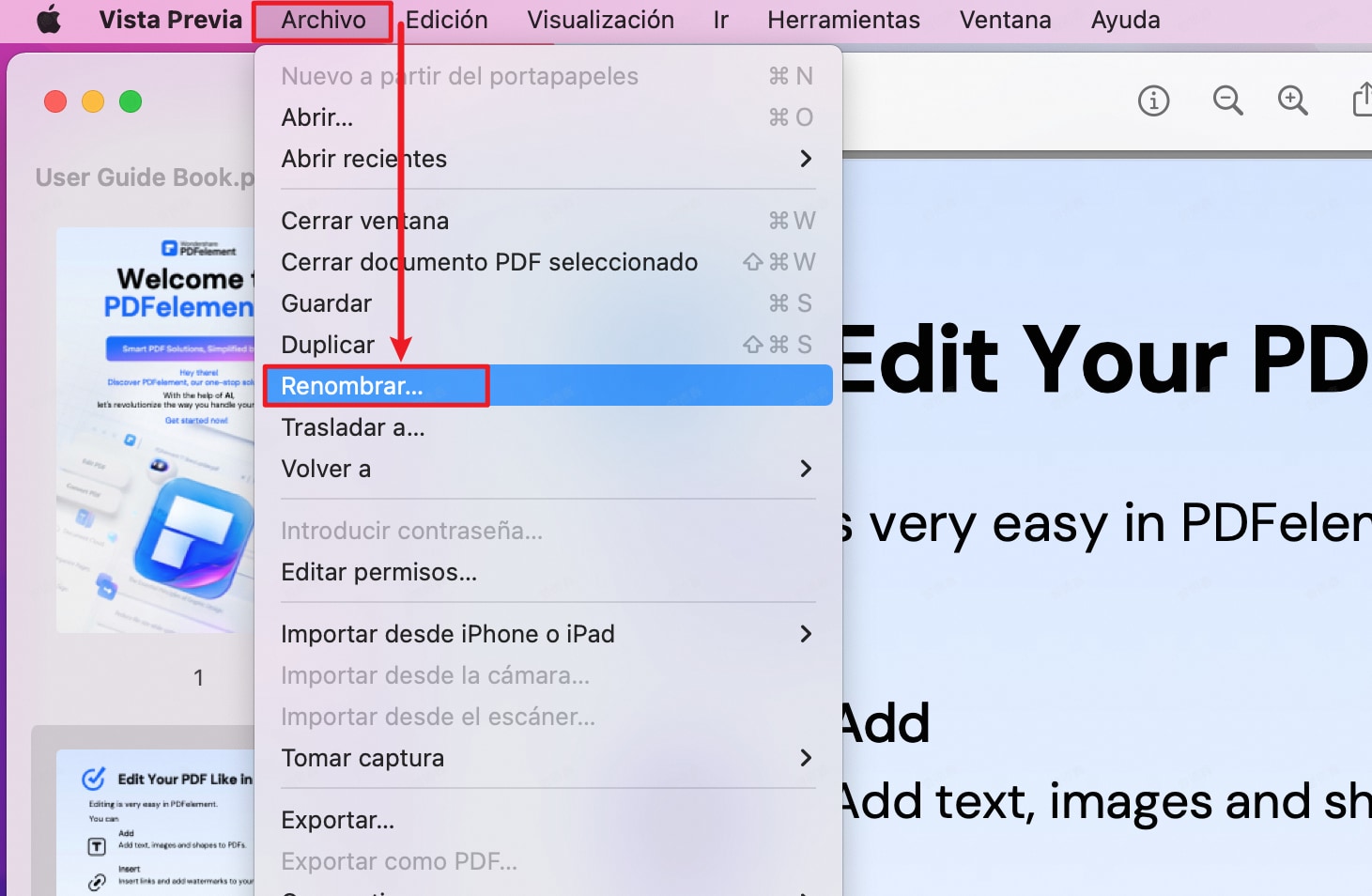The width and height of the screenshot is (1372, 896).
Task: Select the Edit Your PDF page thumbnail
Action: [155, 823]
